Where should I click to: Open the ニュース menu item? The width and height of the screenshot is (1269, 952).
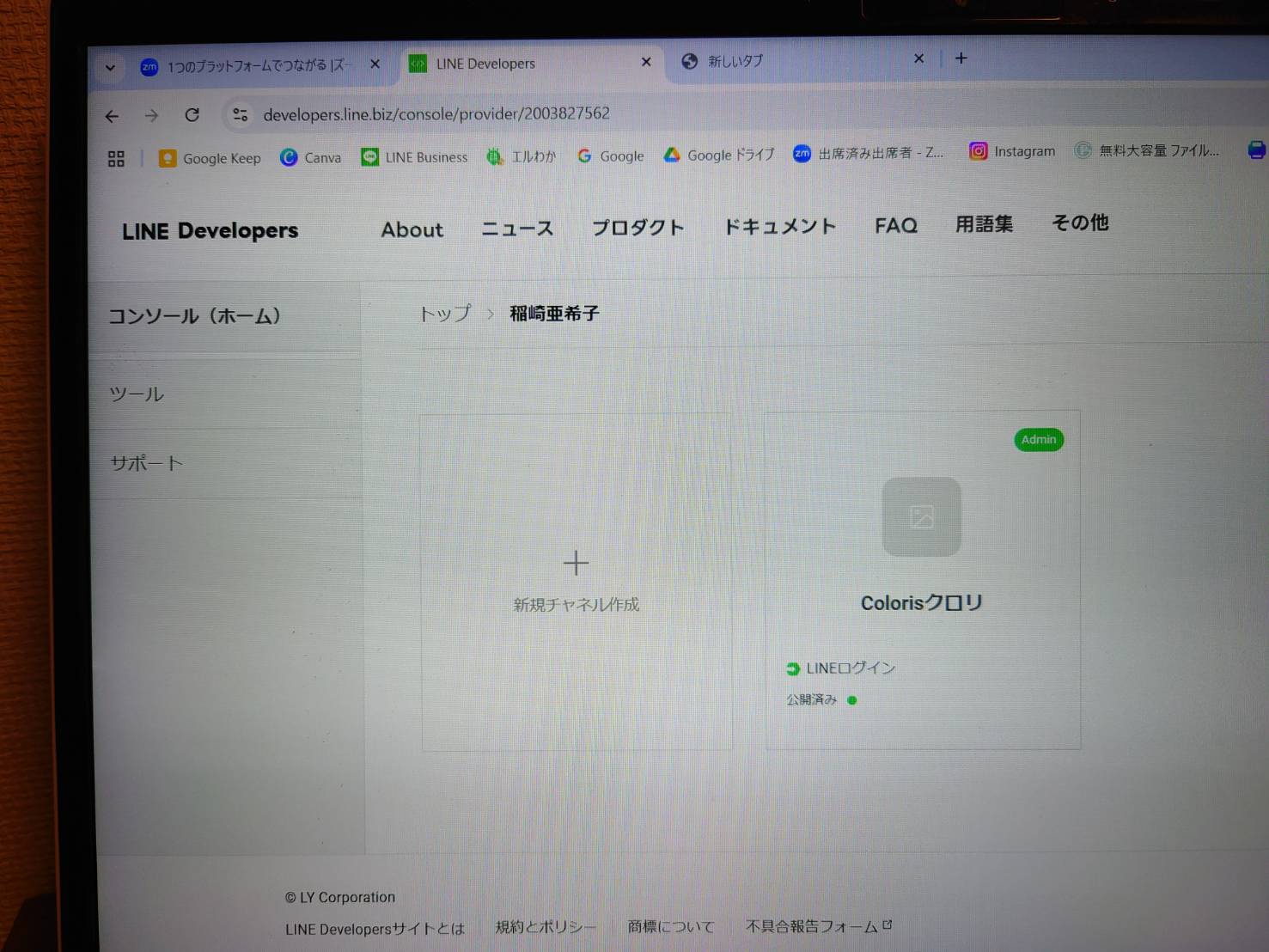(517, 229)
